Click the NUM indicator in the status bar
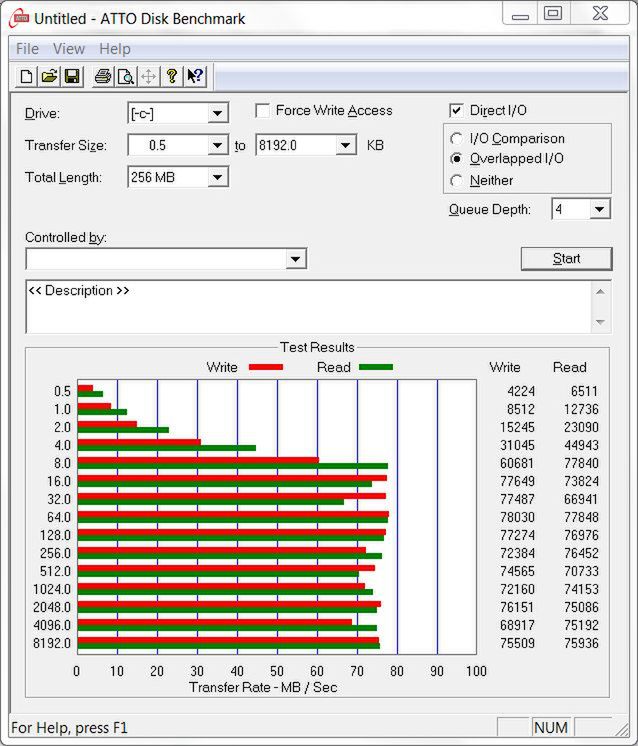The width and height of the screenshot is (638, 746). click(x=551, y=727)
